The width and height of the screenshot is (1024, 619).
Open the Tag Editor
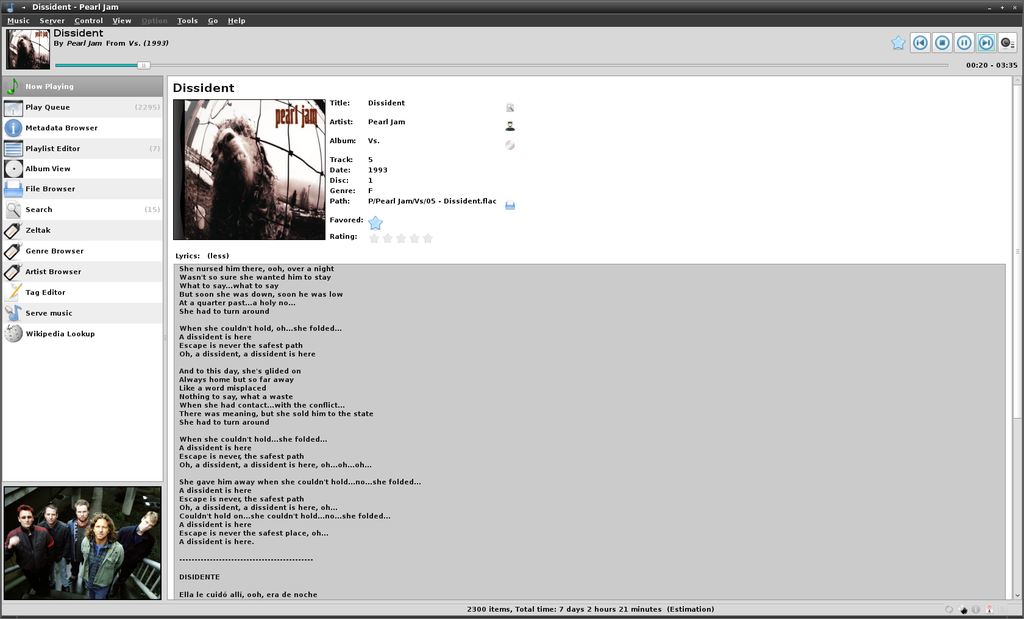click(x=82, y=293)
